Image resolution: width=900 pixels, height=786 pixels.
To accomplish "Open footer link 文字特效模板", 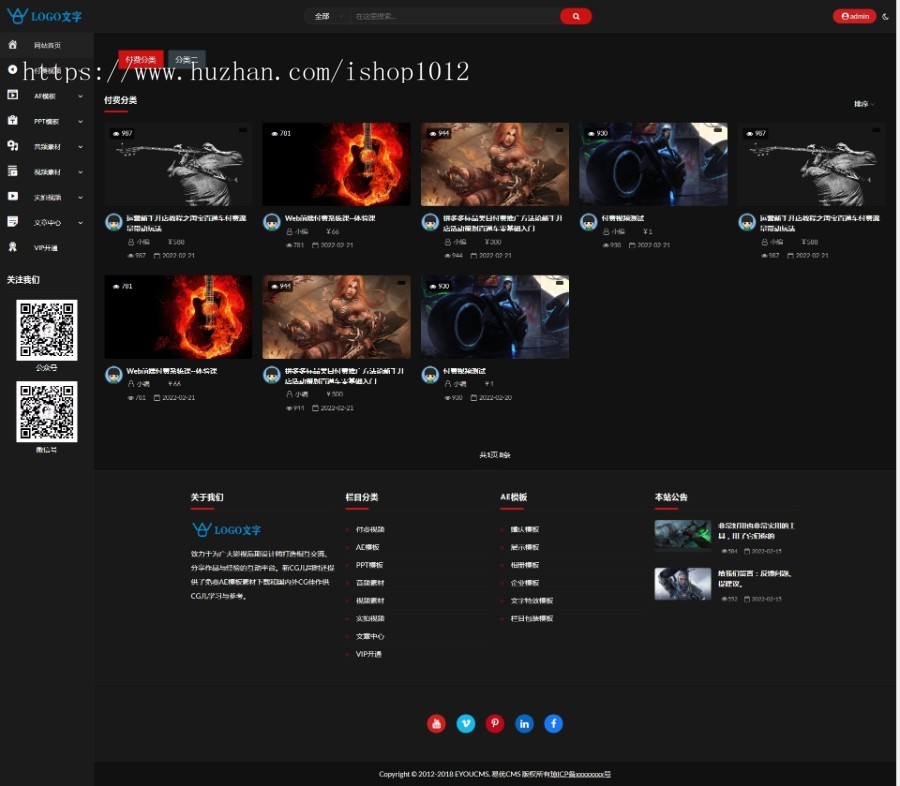I will (532, 601).
